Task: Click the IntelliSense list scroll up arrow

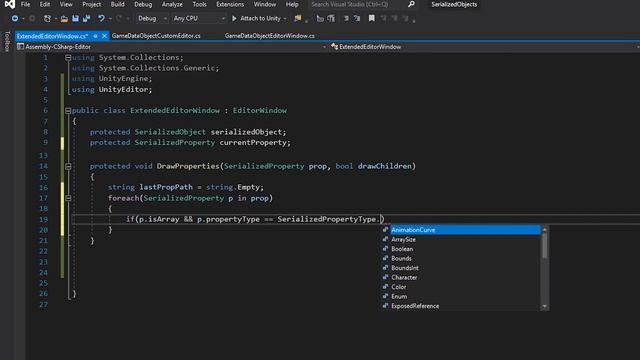Action: (x=544, y=229)
